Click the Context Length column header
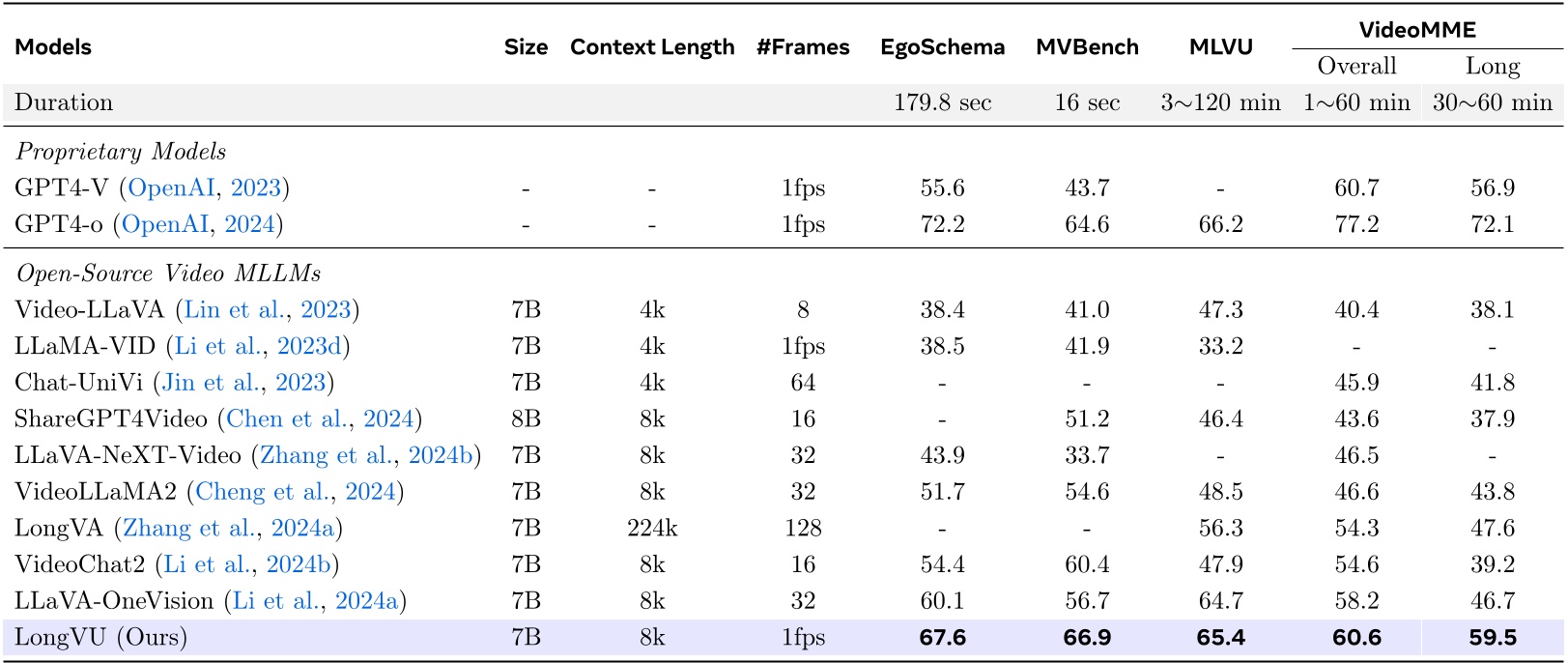Image resolution: width=1568 pixels, height=663 pixels. (652, 47)
